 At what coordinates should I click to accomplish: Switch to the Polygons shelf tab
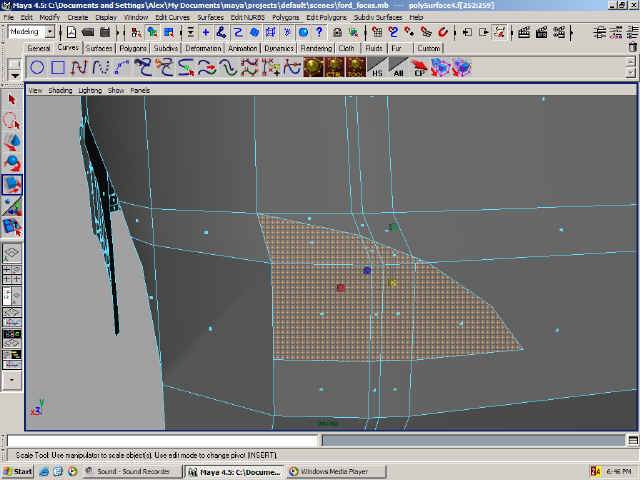point(132,47)
